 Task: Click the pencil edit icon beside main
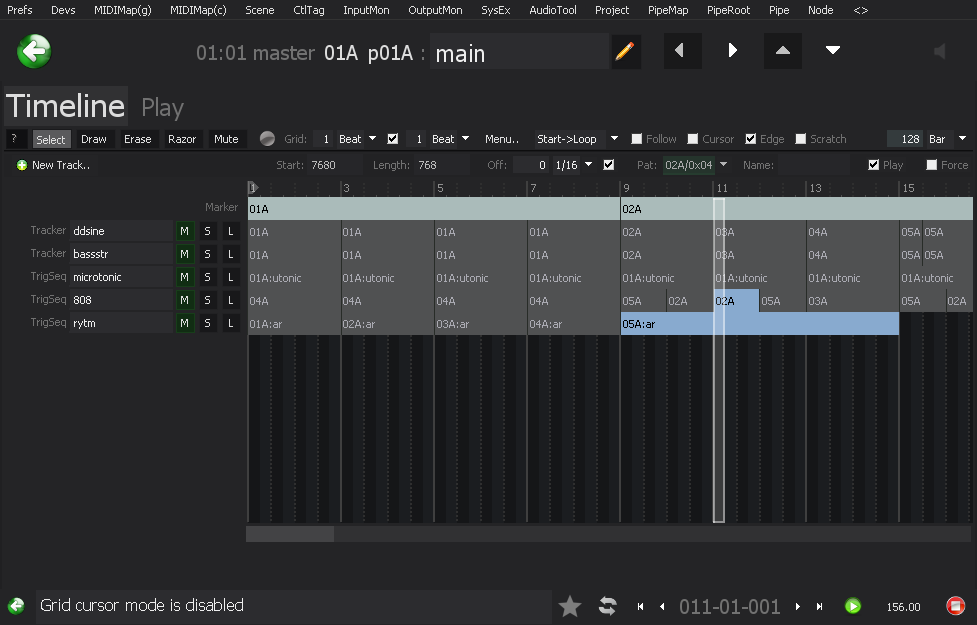[x=626, y=52]
